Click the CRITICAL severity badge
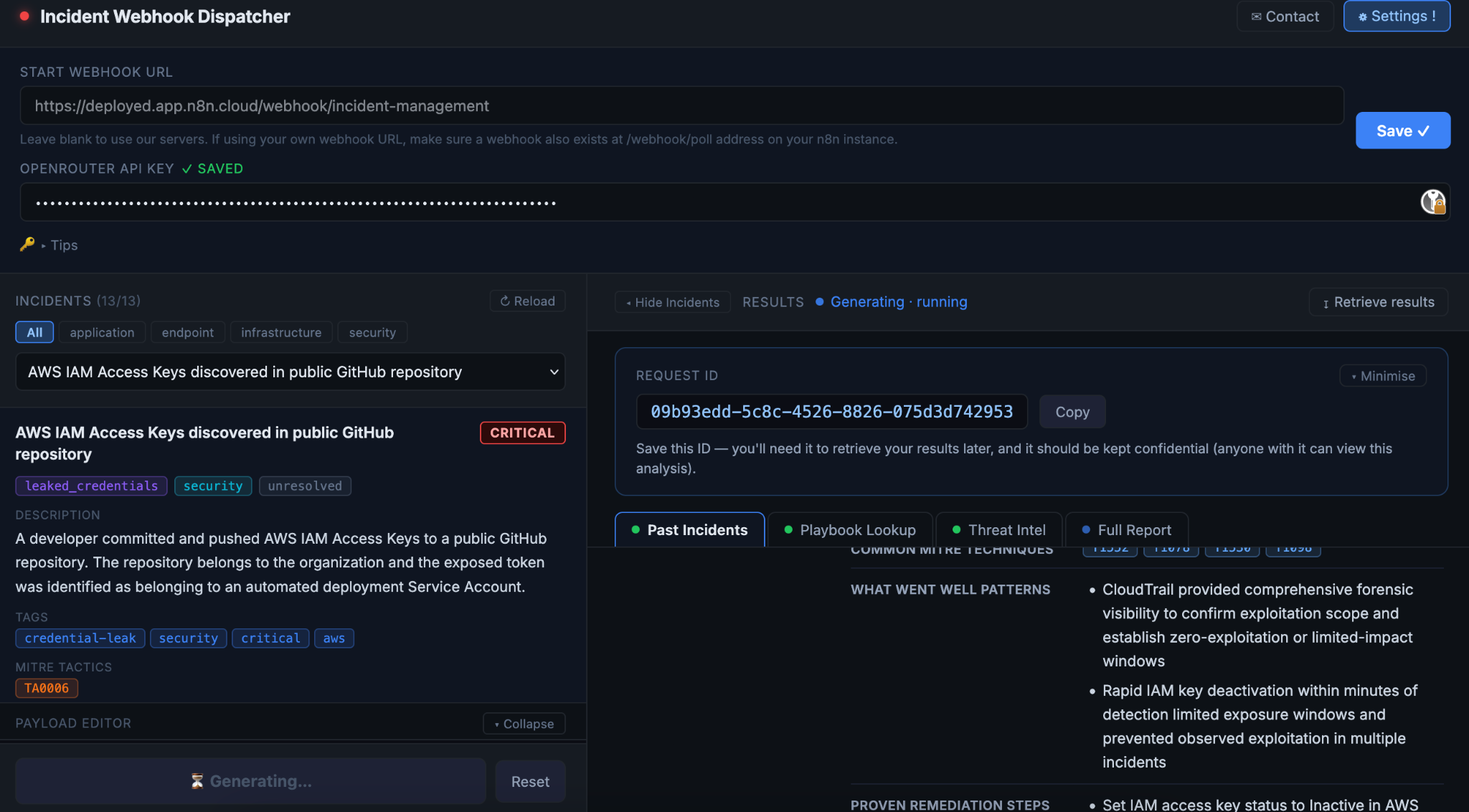The height and width of the screenshot is (812, 1469). pyautogui.click(x=522, y=433)
